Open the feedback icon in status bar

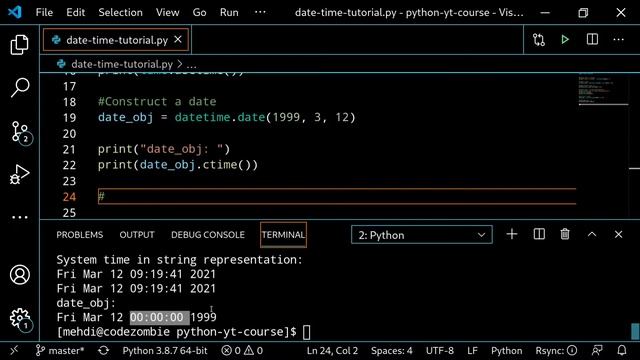(597, 350)
